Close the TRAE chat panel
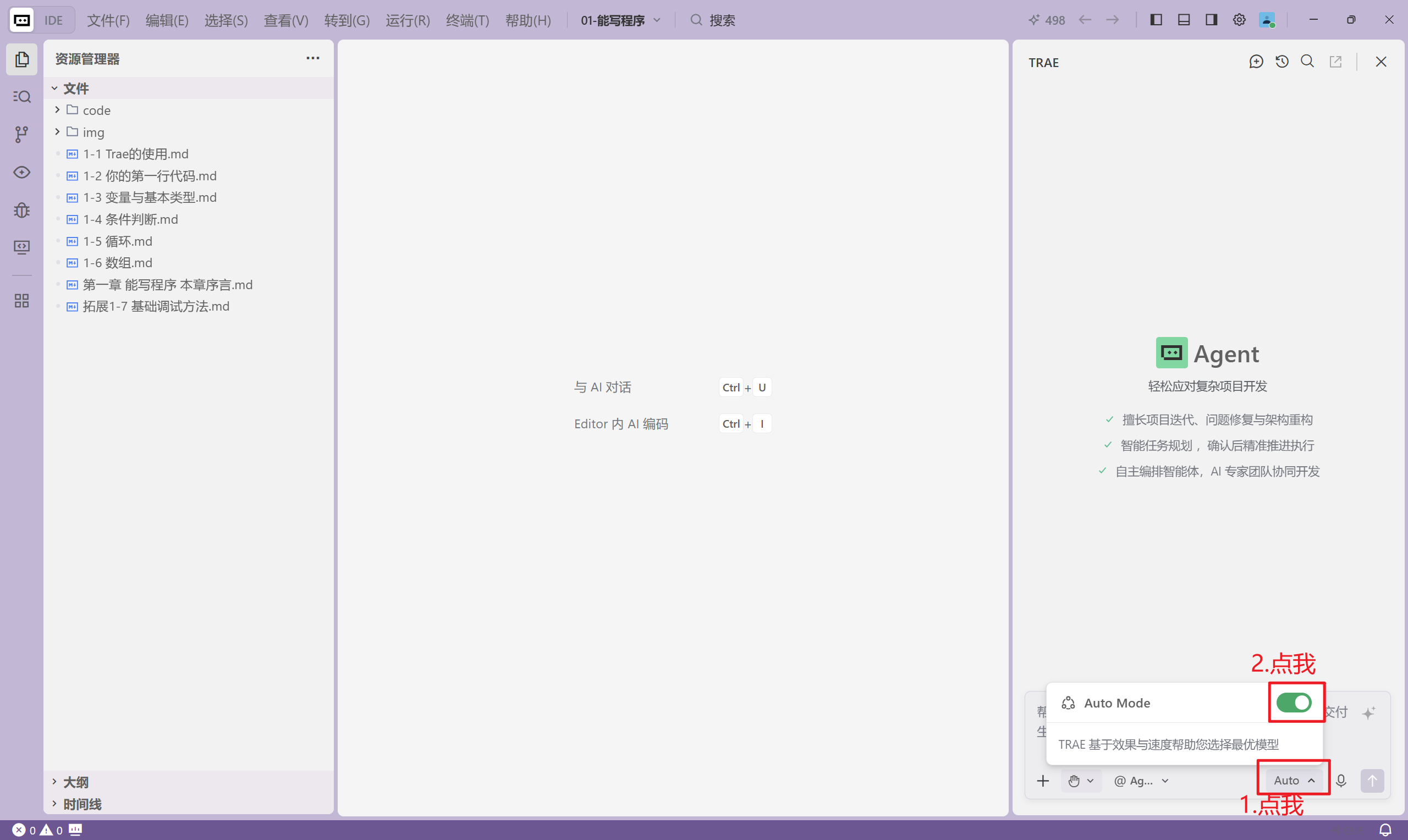This screenshot has width=1408, height=840. (x=1382, y=62)
